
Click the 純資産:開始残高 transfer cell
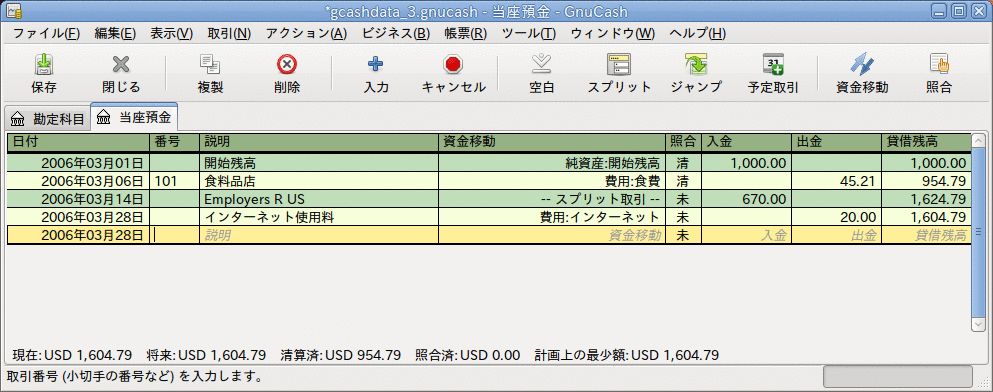point(552,163)
